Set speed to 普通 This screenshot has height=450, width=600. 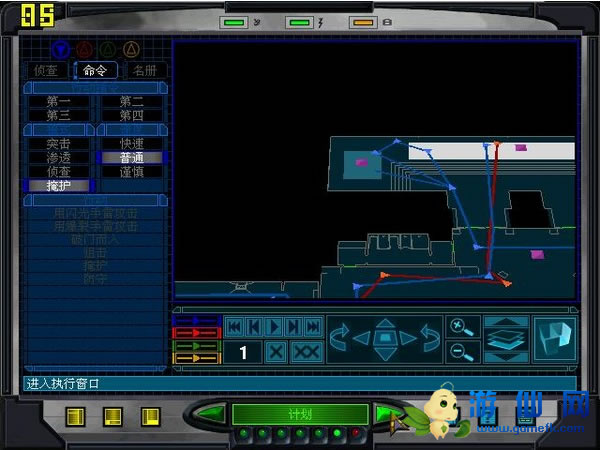[132, 158]
